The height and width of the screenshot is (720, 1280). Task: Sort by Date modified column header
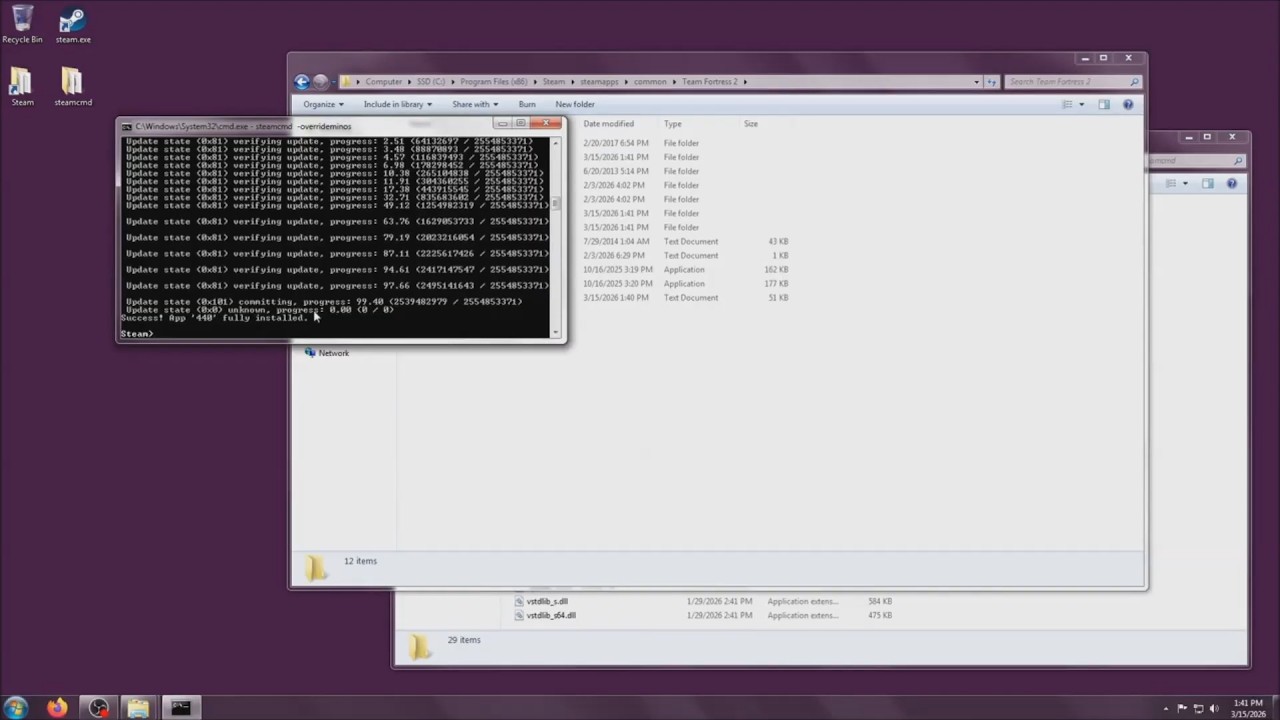pyautogui.click(x=609, y=124)
